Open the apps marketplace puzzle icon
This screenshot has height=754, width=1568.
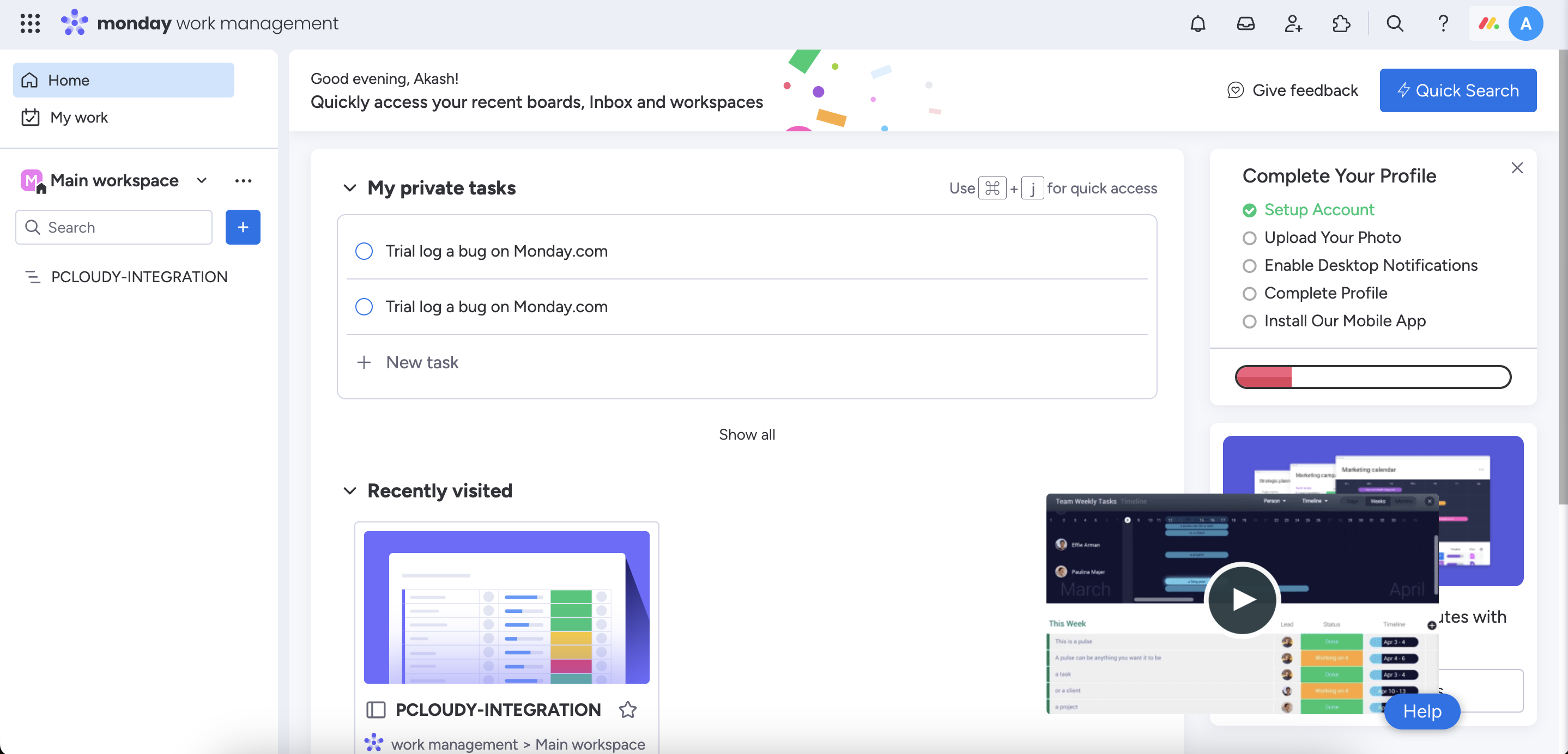click(1341, 24)
